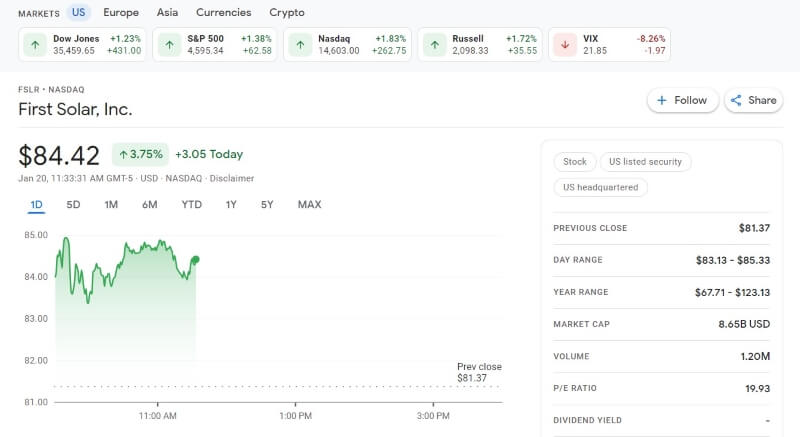Select the YTD chart range

tap(191, 204)
